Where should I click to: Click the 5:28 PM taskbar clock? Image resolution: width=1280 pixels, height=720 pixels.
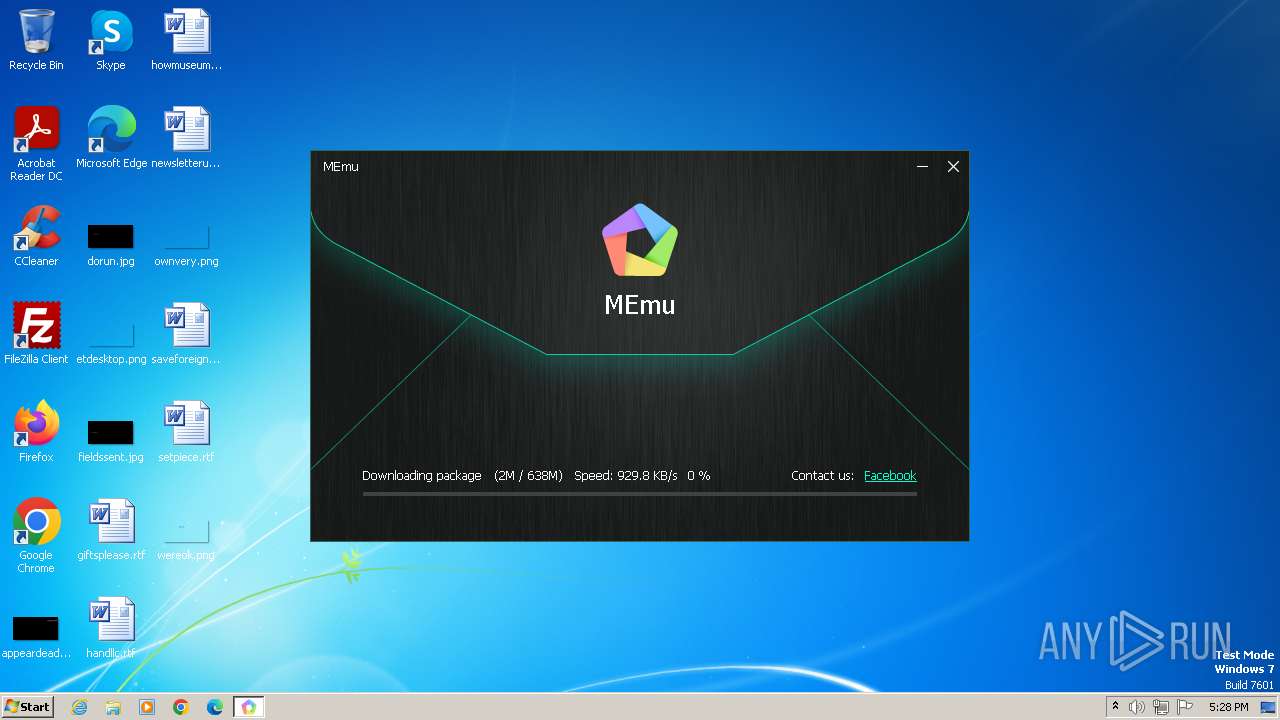(1228, 707)
